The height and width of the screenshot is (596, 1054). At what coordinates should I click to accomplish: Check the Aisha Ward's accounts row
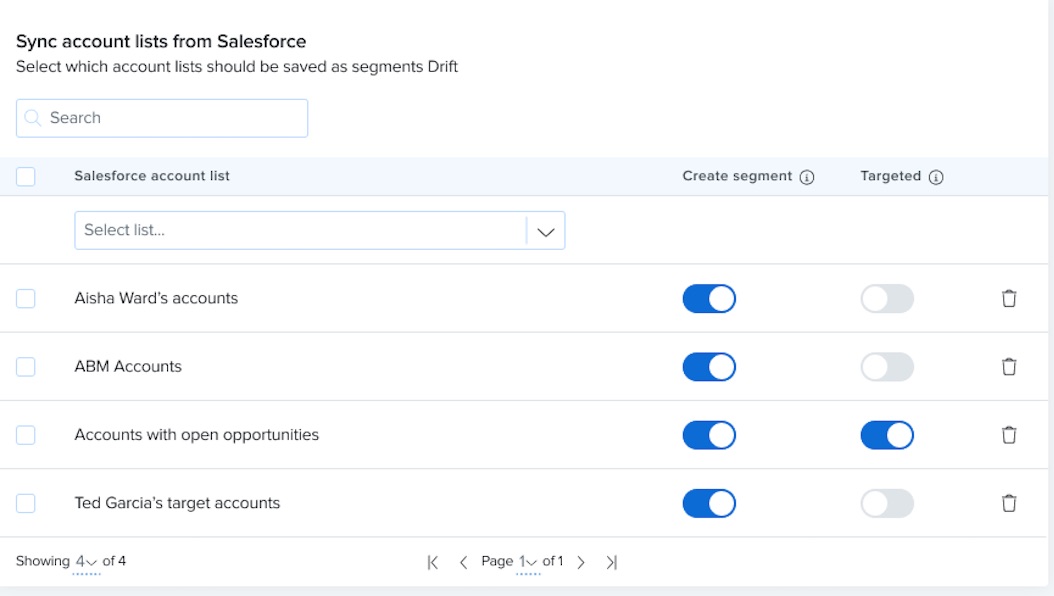tap(26, 298)
